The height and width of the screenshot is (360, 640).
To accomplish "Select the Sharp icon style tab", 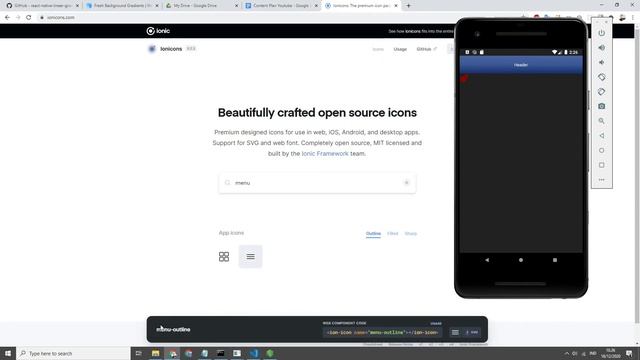I will 411,233.
